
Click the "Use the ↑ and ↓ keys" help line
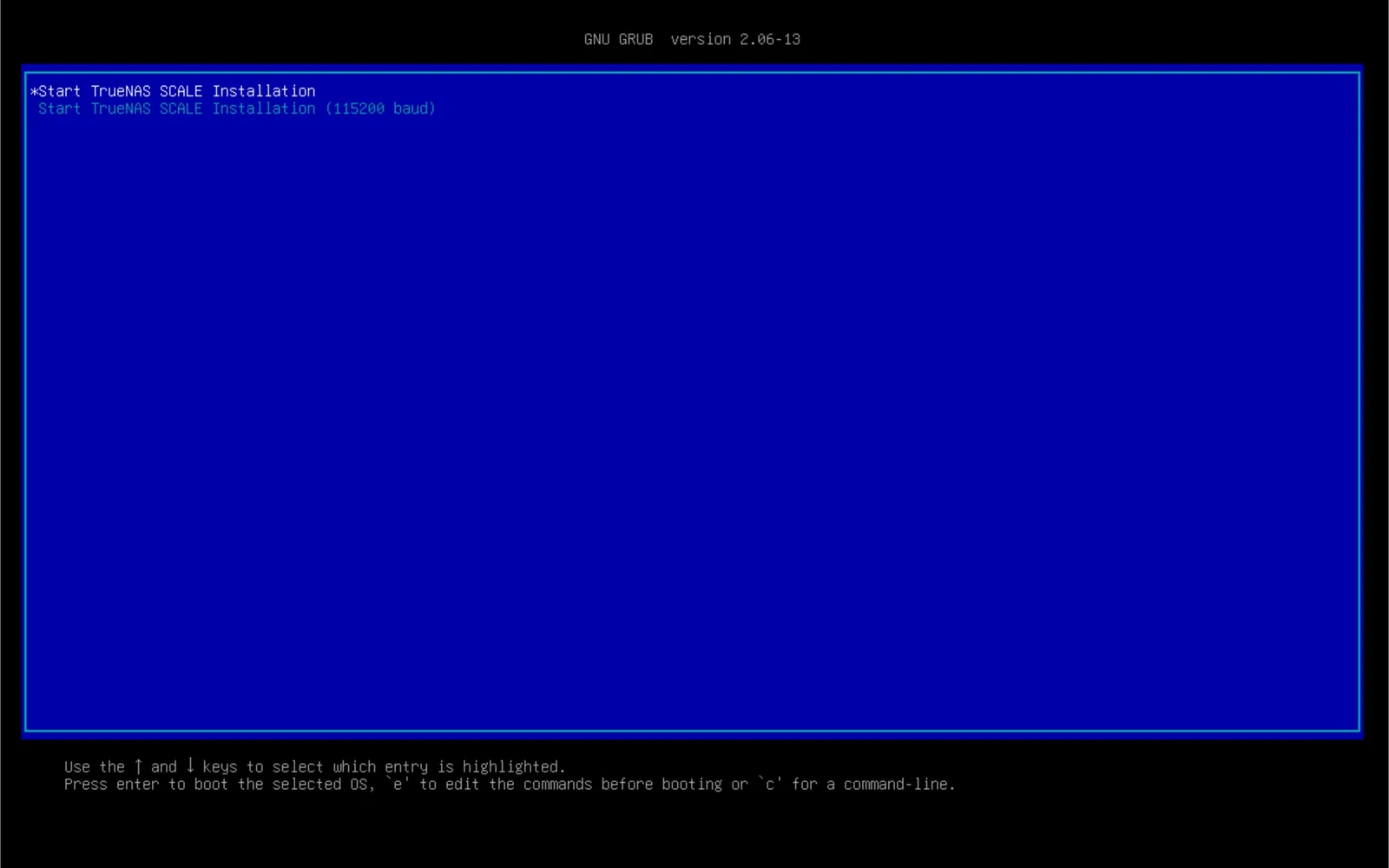pyautogui.click(x=314, y=766)
